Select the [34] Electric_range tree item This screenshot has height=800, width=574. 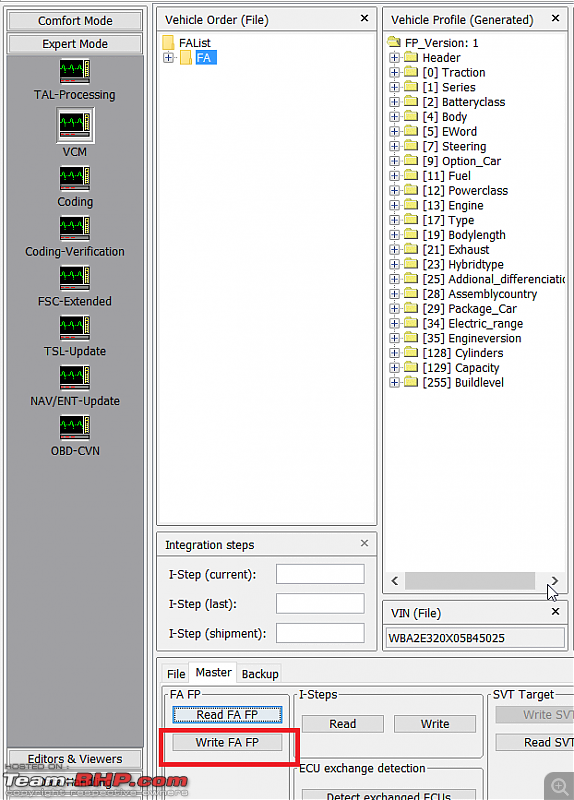tap(472, 324)
